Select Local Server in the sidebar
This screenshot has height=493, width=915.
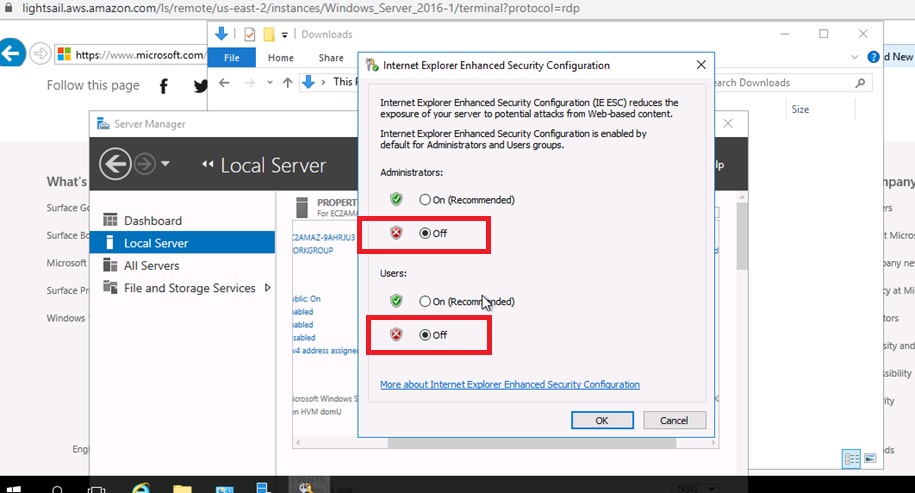pyautogui.click(x=182, y=243)
